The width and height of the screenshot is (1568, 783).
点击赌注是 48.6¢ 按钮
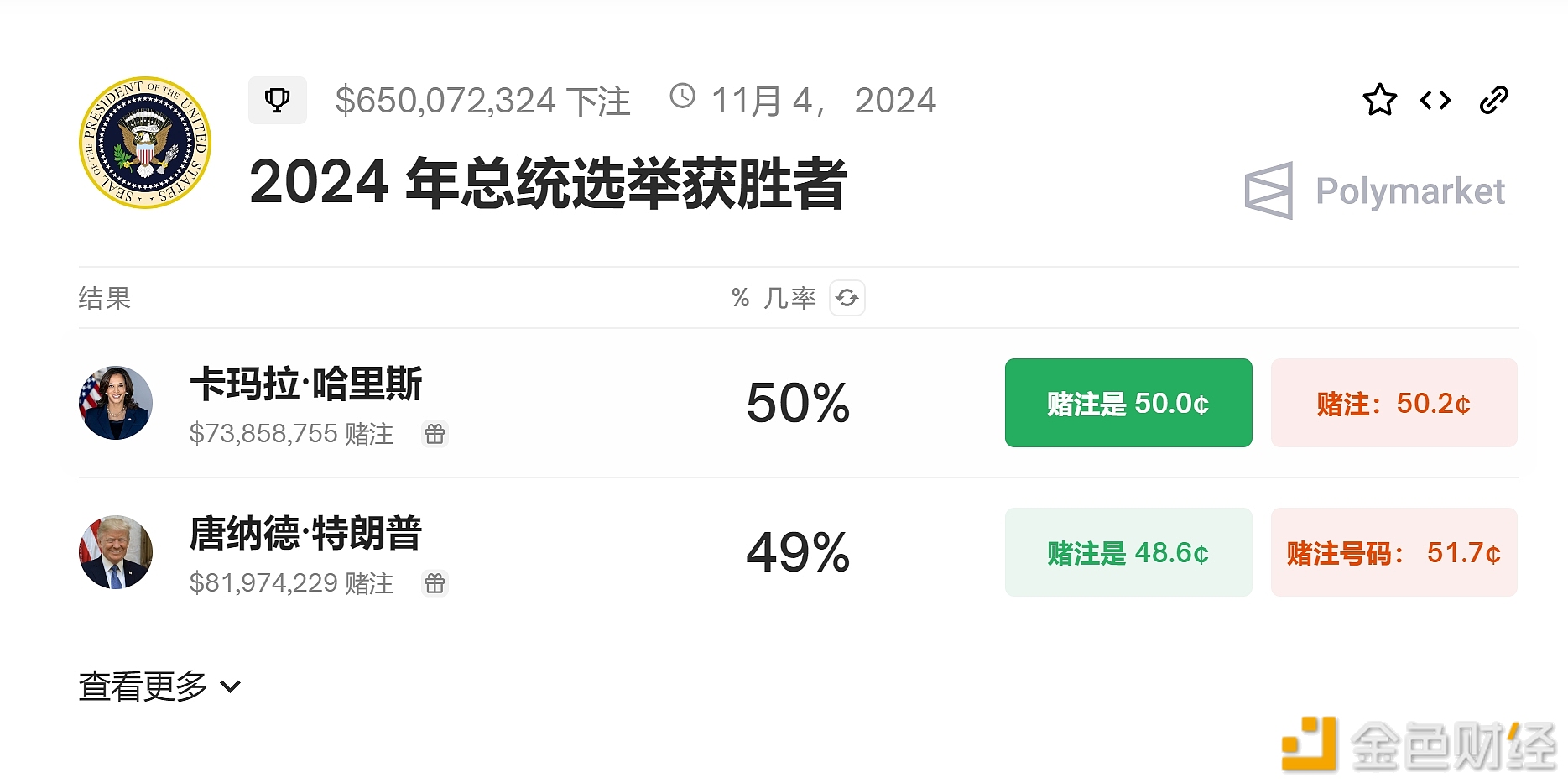click(x=1128, y=551)
